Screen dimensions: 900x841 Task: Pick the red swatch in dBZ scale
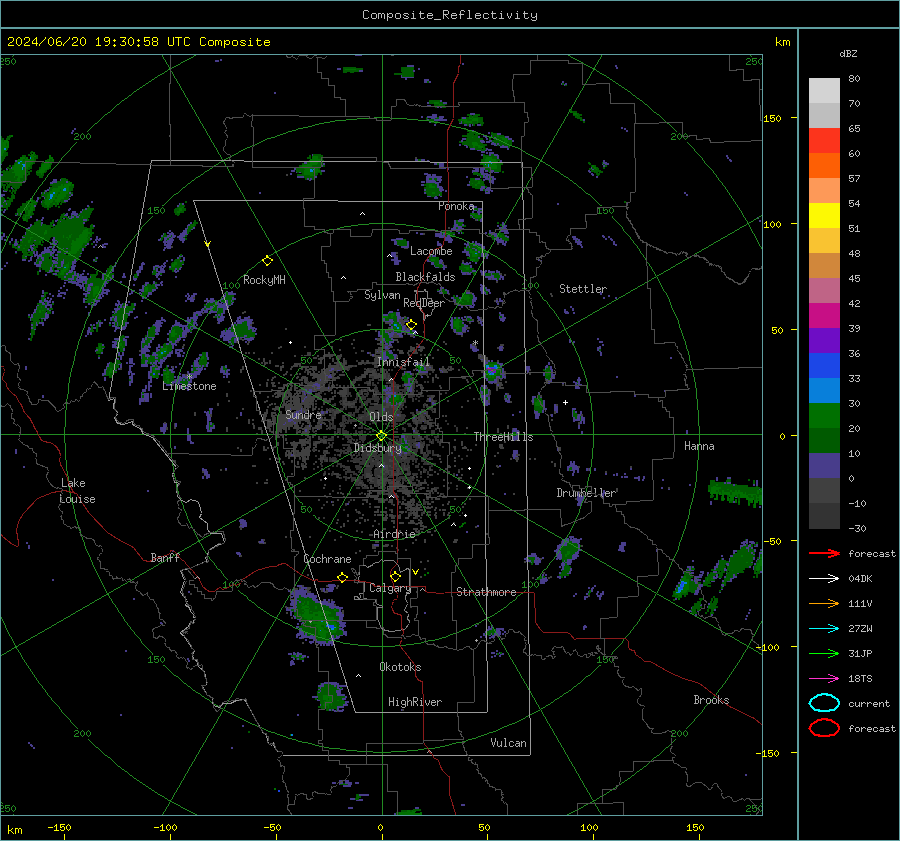824,141
